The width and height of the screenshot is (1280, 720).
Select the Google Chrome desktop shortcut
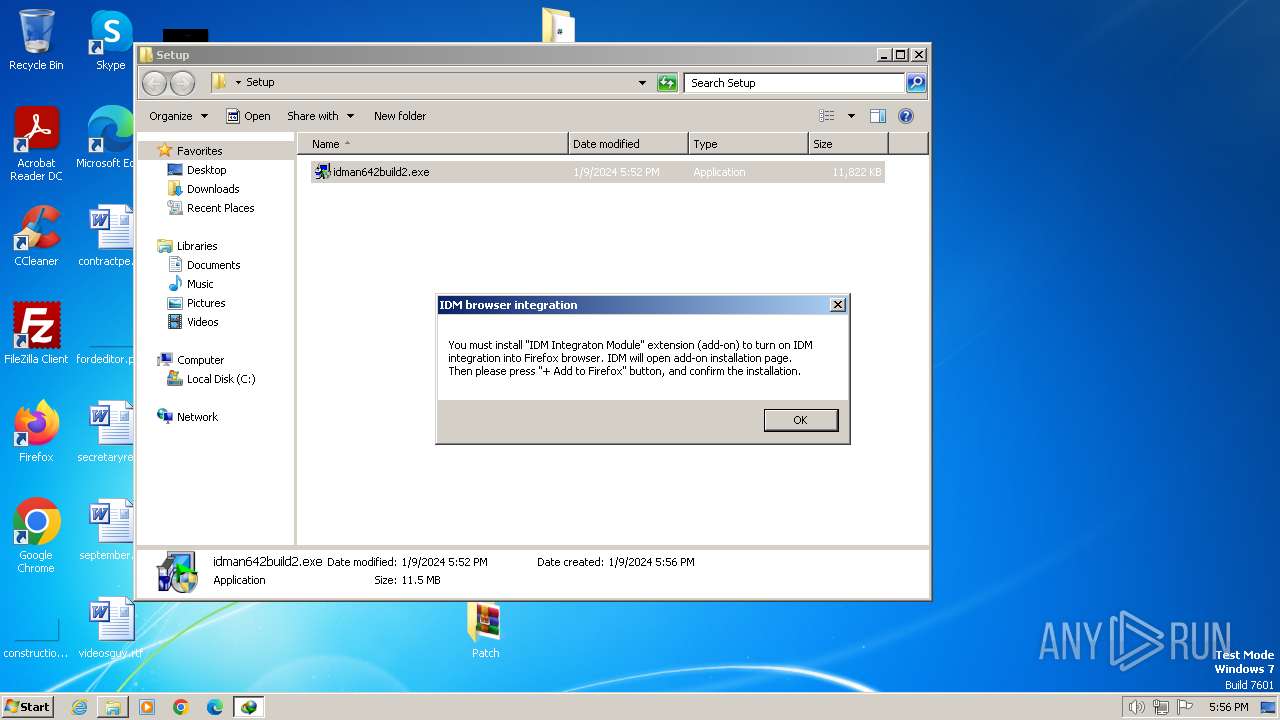[x=36, y=536]
